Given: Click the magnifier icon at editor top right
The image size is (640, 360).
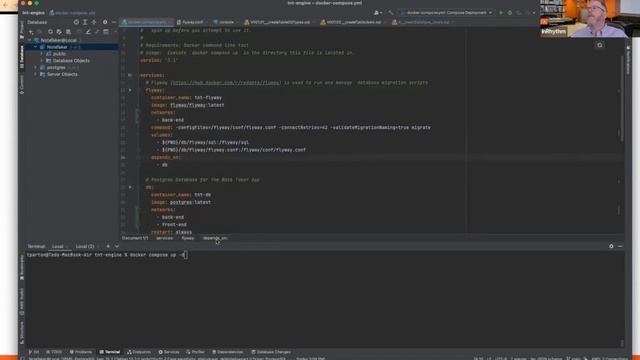Looking at the screenshot, I should (600, 45).
